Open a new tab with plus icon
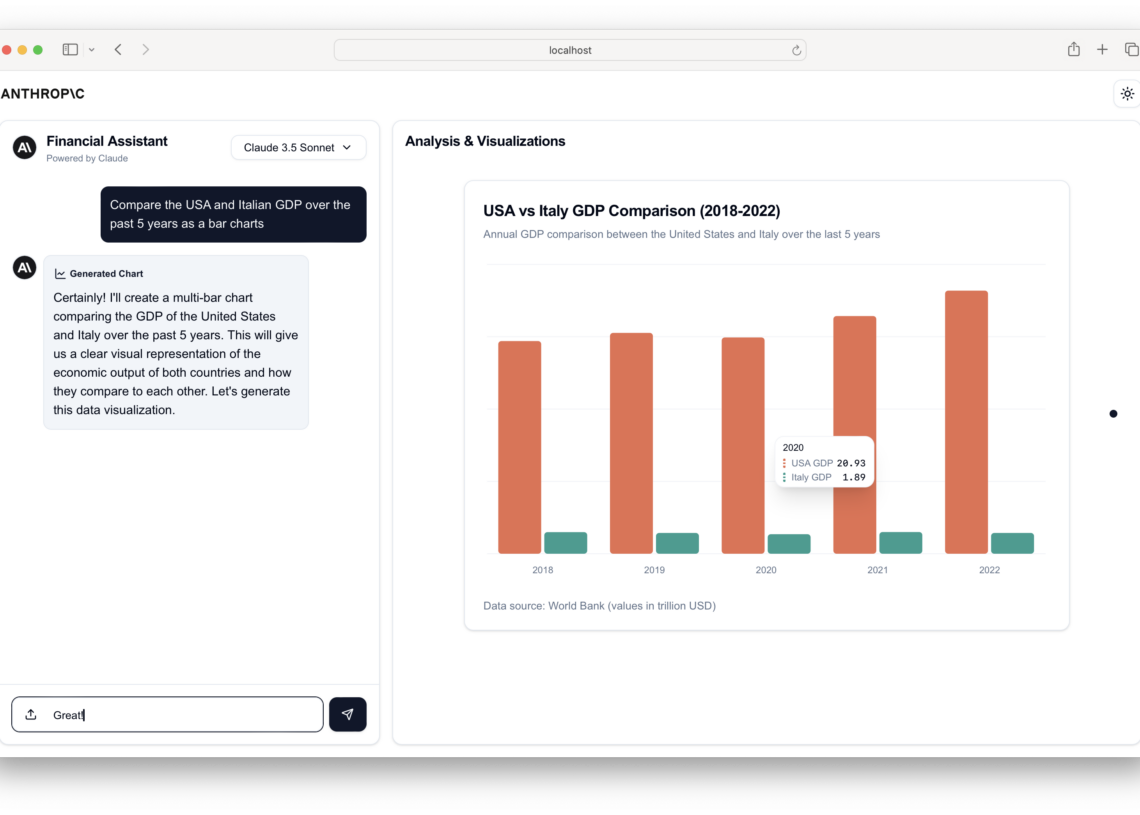1140x815 pixels. coord(1102,50)
